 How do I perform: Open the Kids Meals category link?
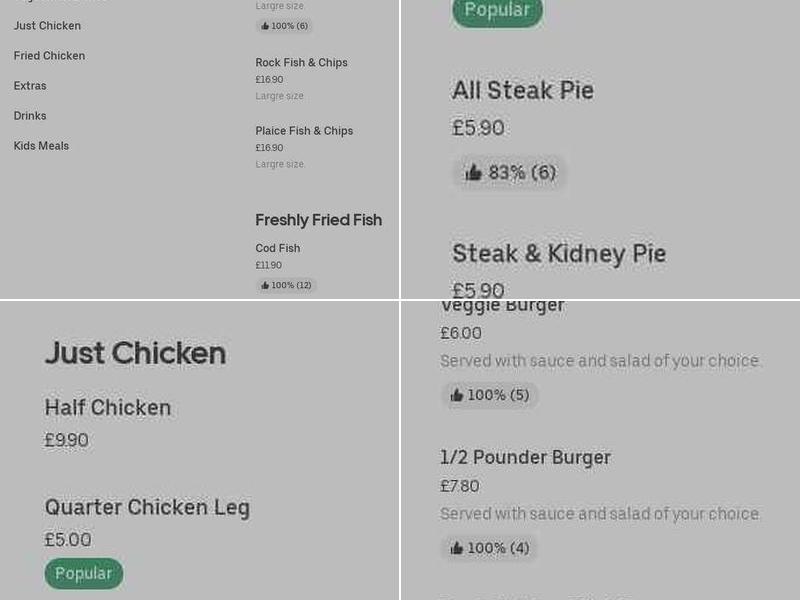[x=41, y=145]
